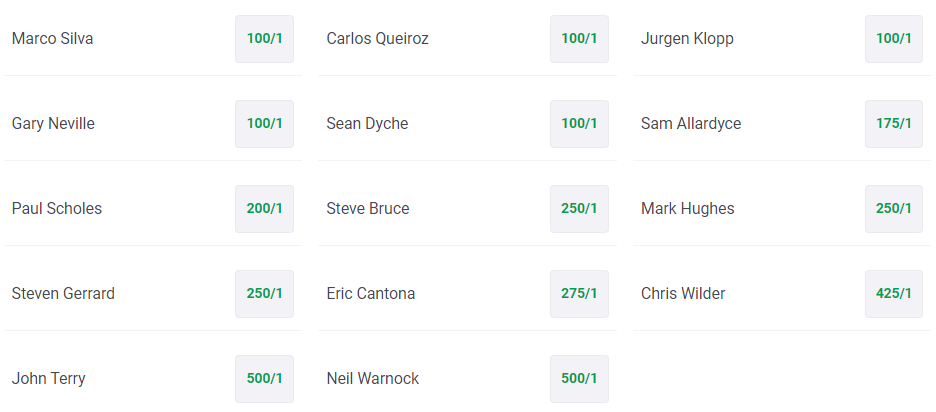The height and width of the screenshot is (412, 936).
Task: Click the Sam Allardyce name text
Action: click(691, 124)
